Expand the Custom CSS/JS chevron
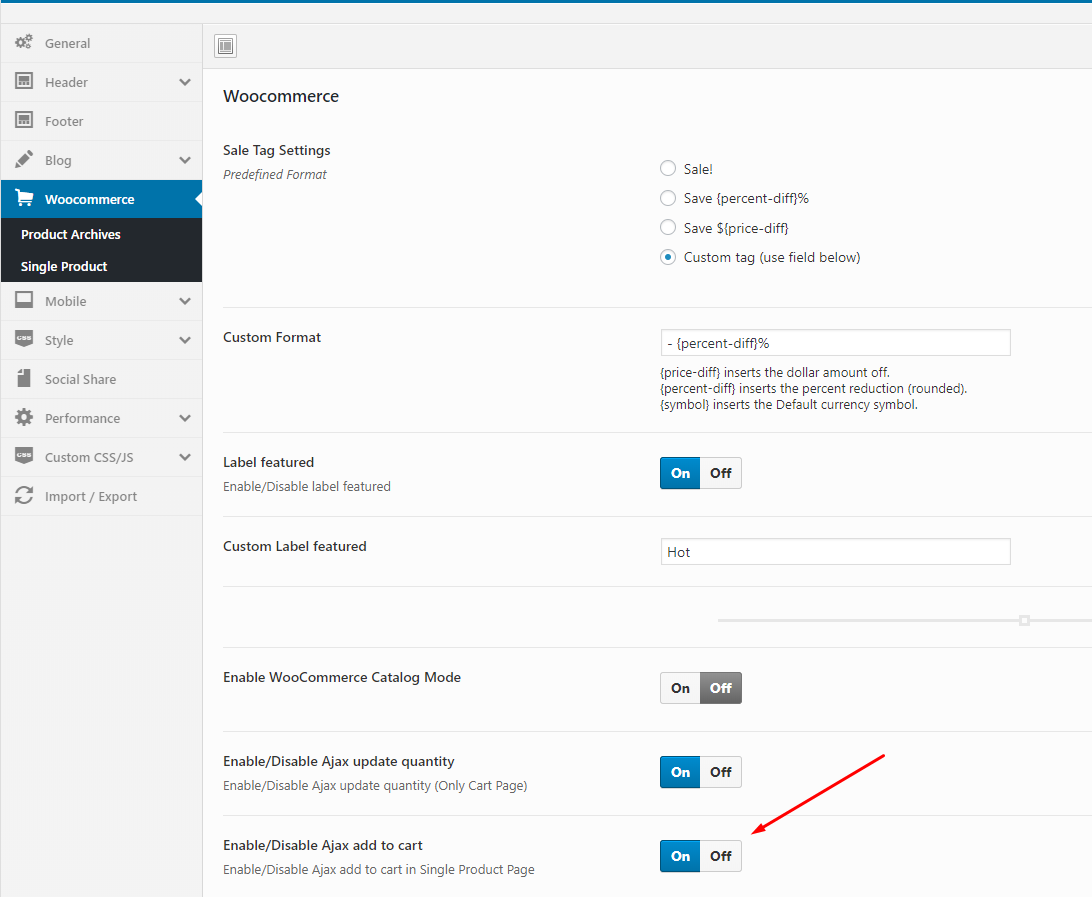1092x897 pixels. (x=185, y=457)
